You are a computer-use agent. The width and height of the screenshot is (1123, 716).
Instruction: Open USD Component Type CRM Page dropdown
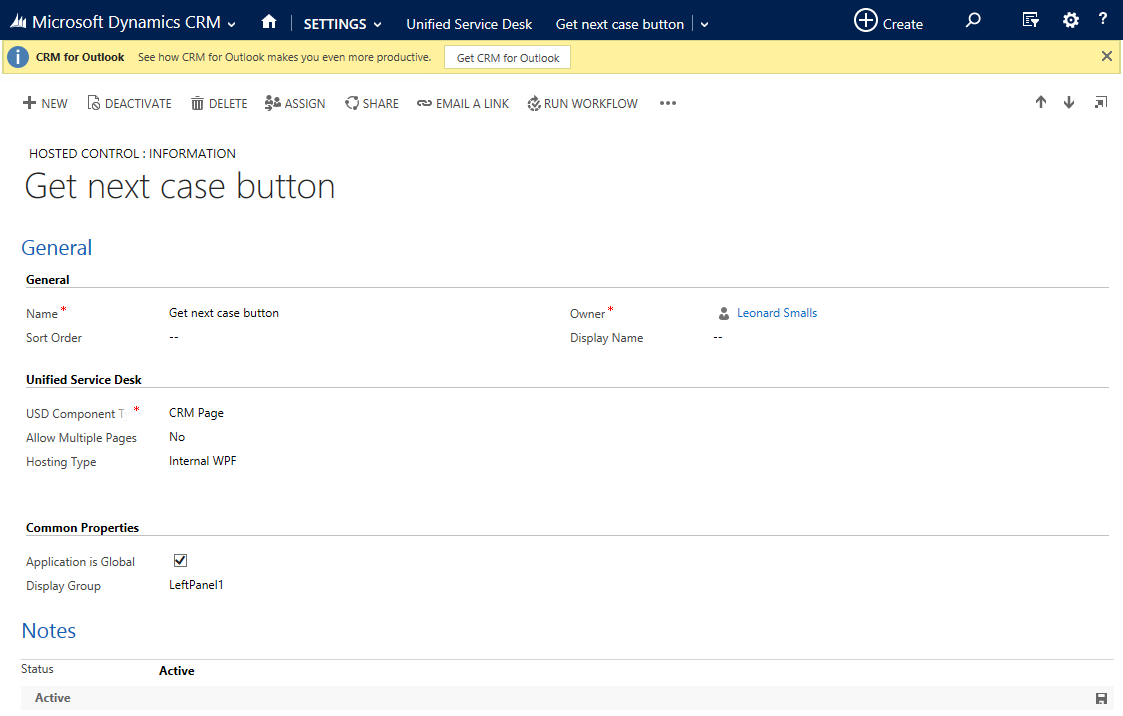[196, 413]
